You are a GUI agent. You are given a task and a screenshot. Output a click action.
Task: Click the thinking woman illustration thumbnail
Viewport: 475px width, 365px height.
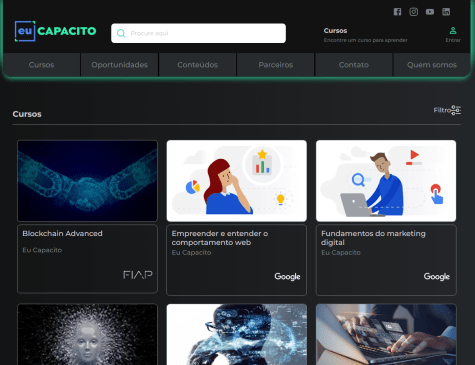(237, 181)
